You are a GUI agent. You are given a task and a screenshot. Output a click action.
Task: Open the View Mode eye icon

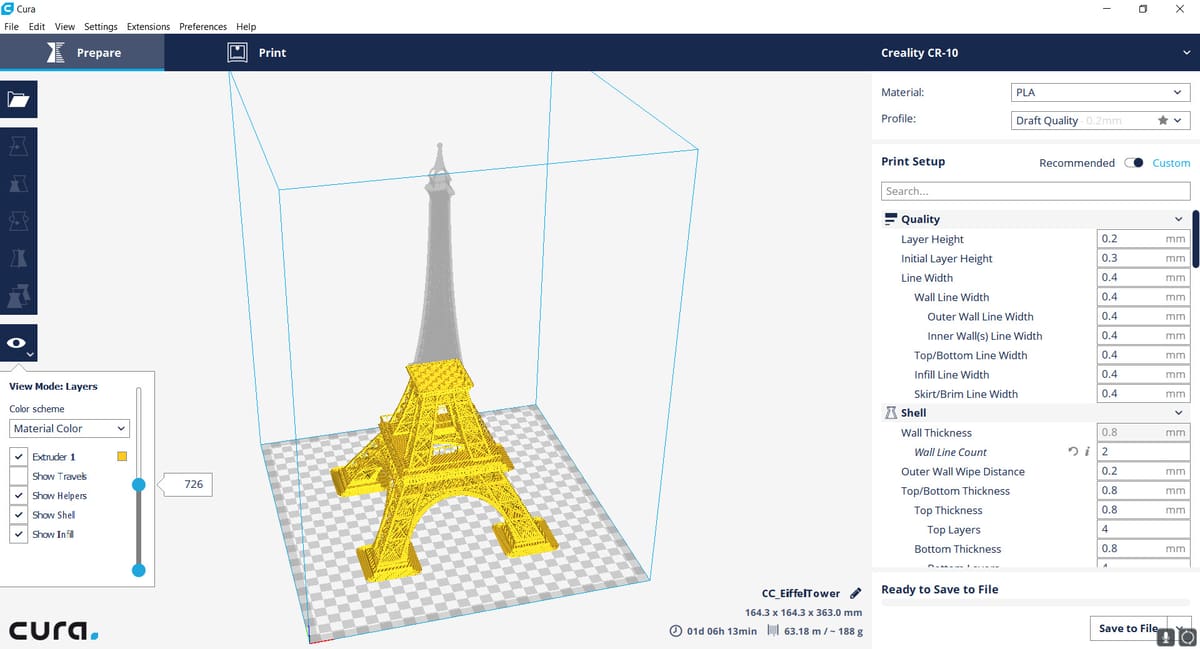tap(19, 343)
